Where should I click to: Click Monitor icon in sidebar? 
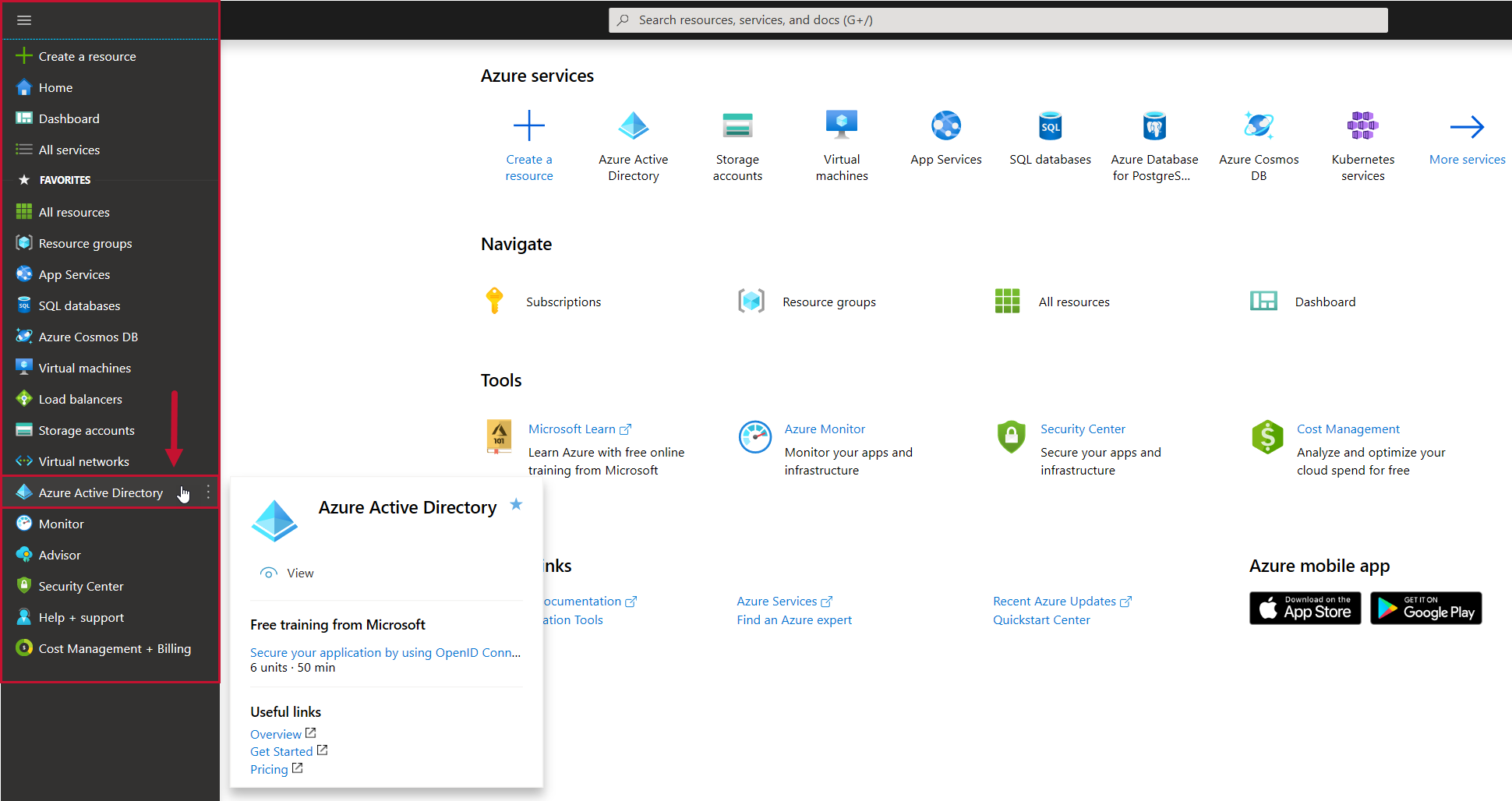[x=24, y=524]
